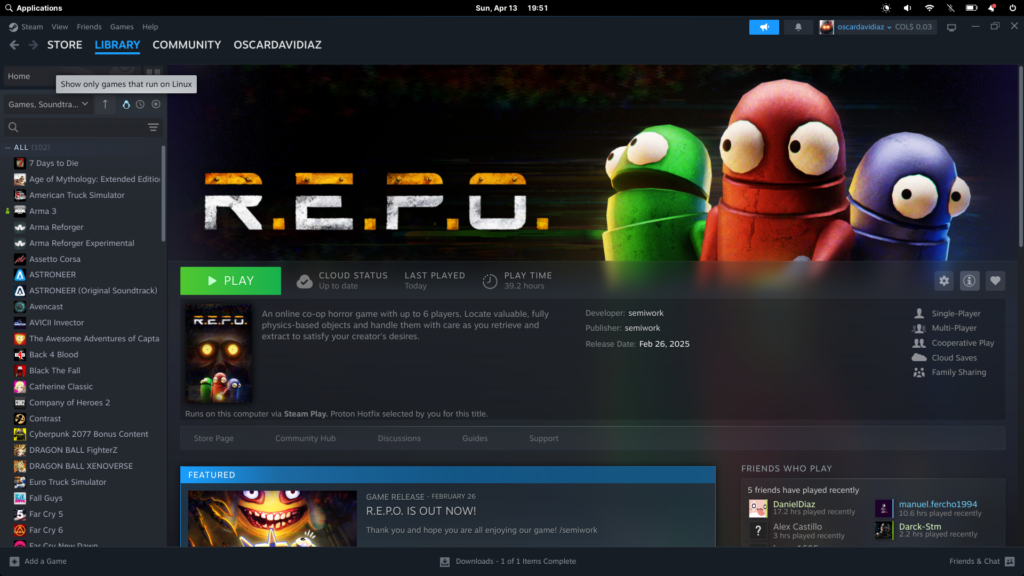Toggle the ready-to-play filter icon
Image resolution: width=1024 pixels, height=576 pixels.
pyautogui.click(x=156, y=104)
